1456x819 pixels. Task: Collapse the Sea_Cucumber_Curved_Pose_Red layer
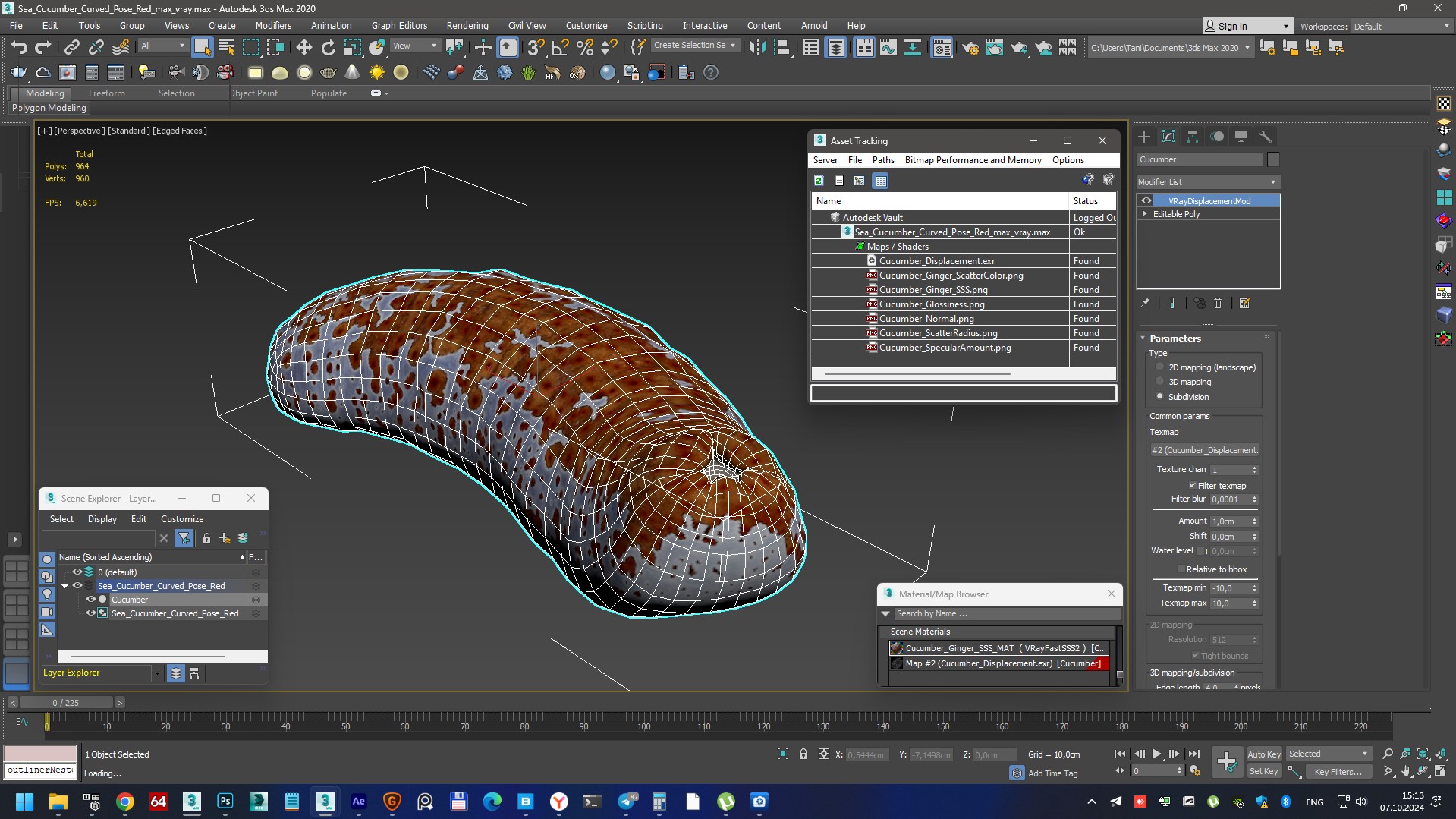pos(64,586)
